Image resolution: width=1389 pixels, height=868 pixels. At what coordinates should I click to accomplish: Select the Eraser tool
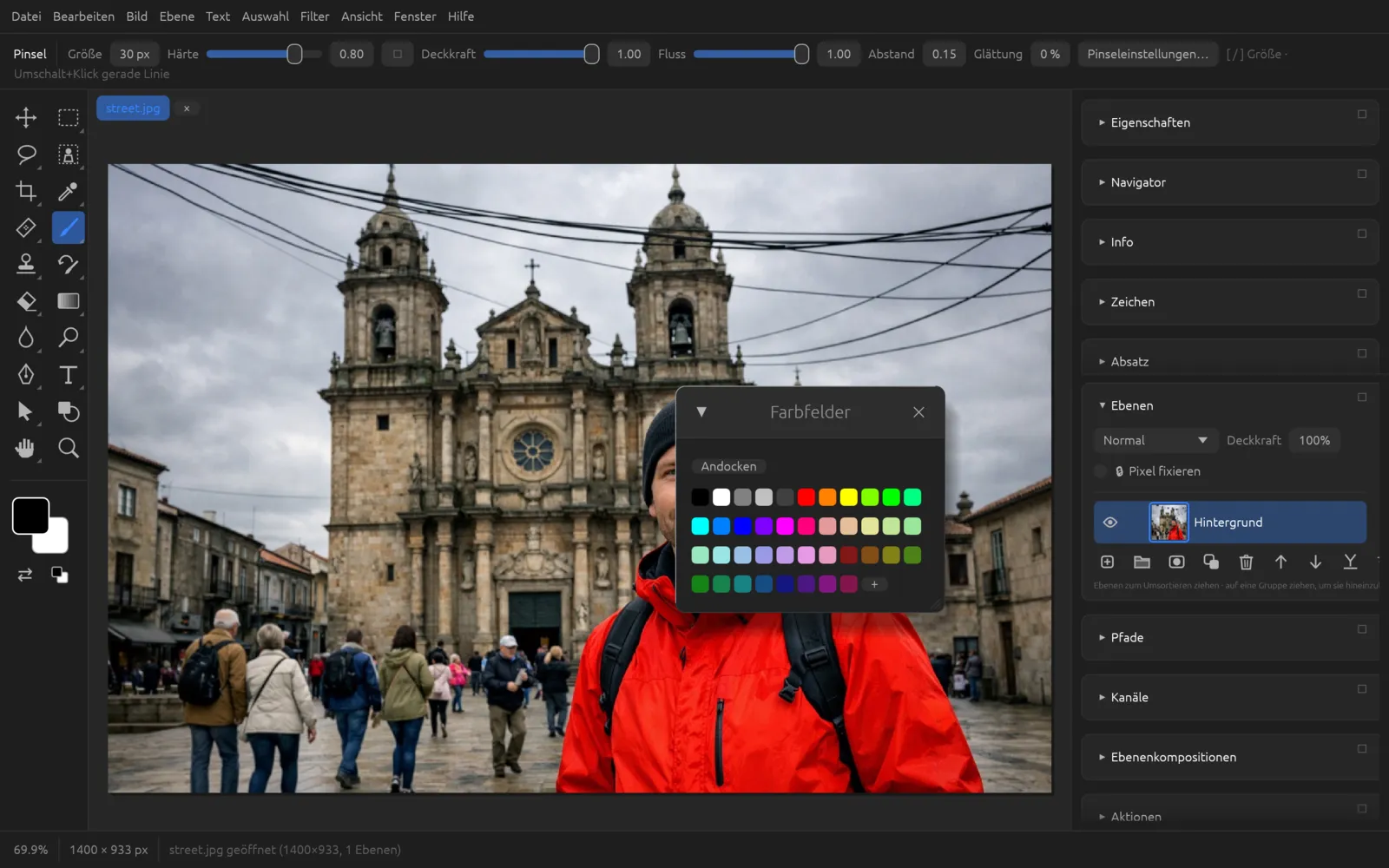[x=26, y=301]
